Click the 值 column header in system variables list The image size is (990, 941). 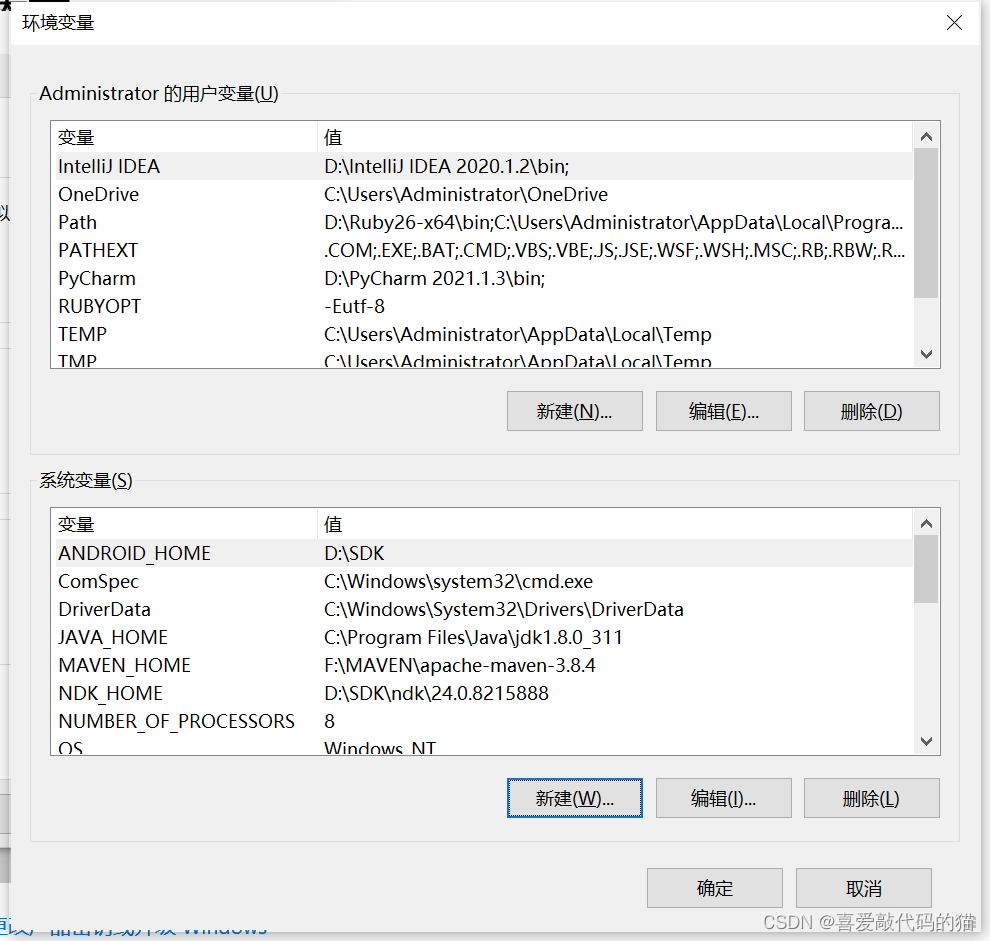coord(614,524)
